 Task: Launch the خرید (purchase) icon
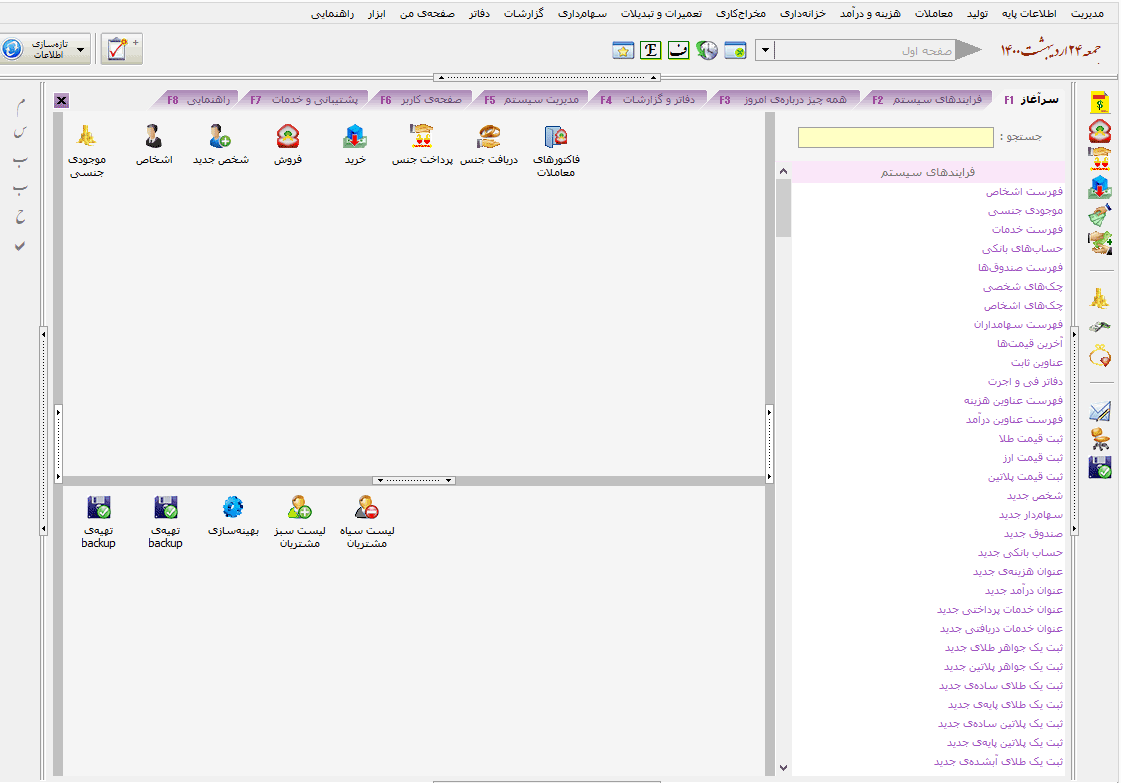pyautogui.click(x=355, y=137)
